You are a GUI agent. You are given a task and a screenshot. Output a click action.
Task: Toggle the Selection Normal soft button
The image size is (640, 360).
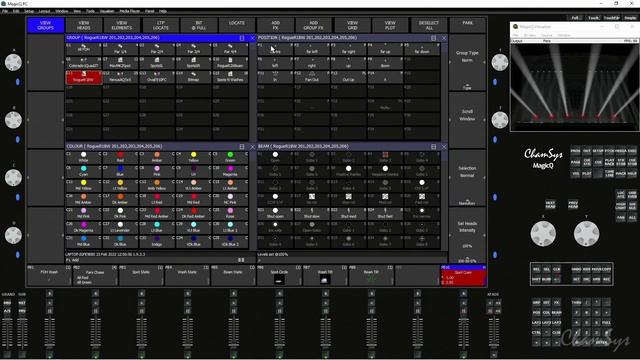tap(467, 178)
